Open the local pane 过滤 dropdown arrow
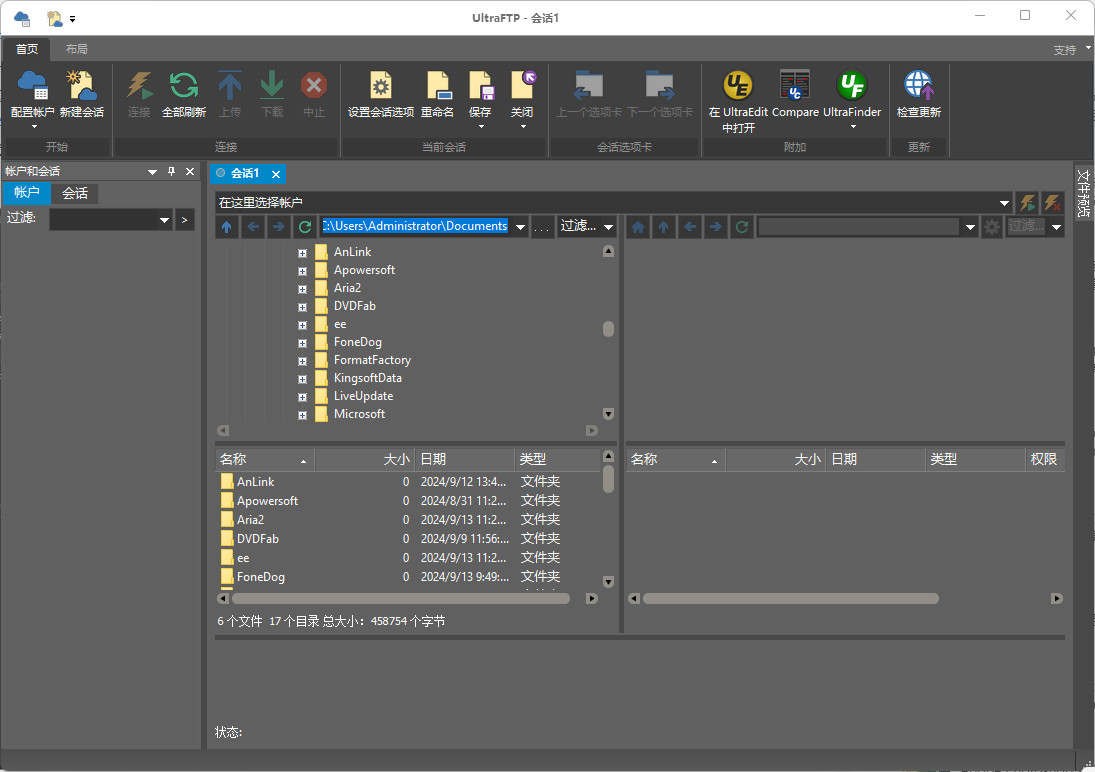This screenshot has width=1095, height=772. point(608,227)
